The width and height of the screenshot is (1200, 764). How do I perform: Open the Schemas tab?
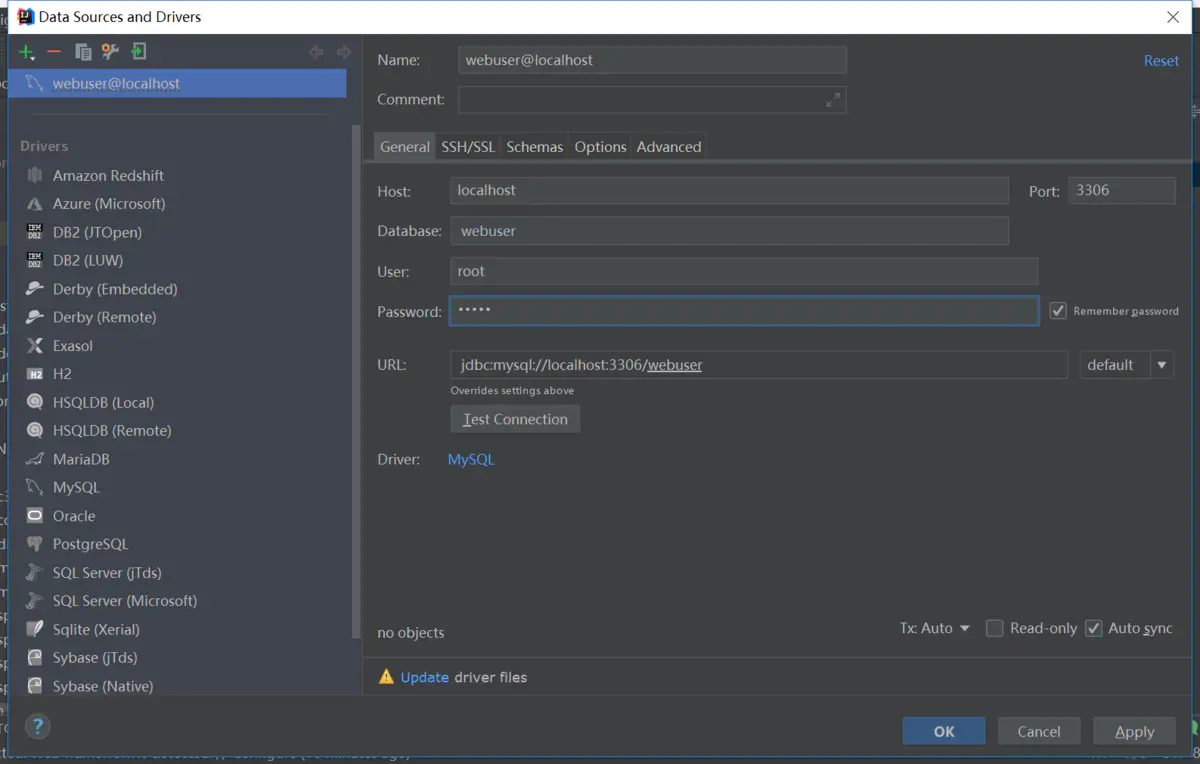coord(534,146)
